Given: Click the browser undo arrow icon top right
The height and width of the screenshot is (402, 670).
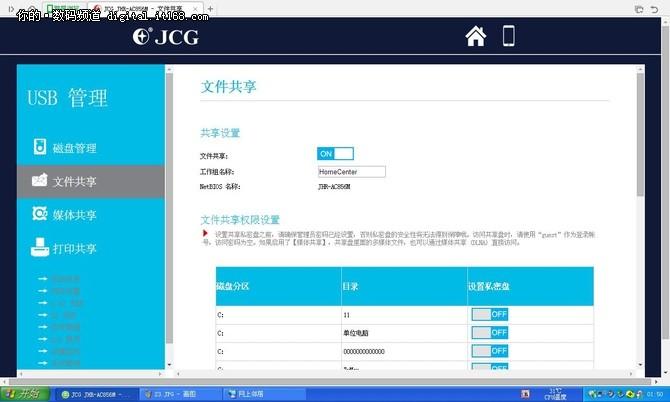Looking at the screenshot, I should (655, 9).
